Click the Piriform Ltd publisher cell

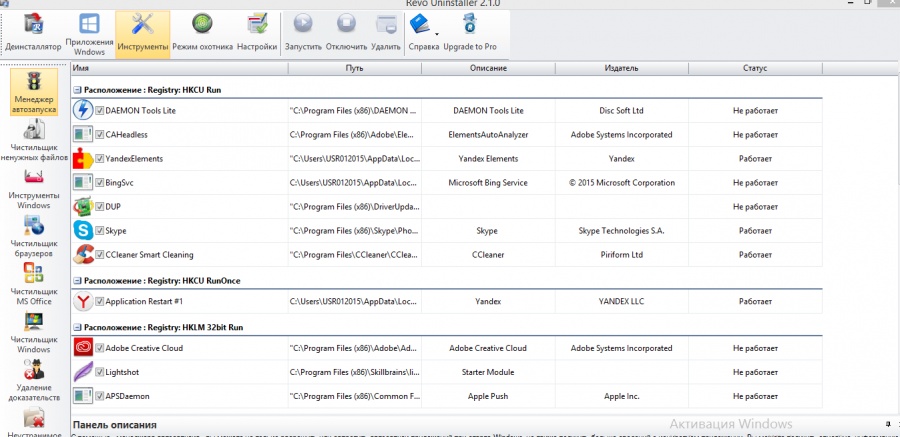pos(622,254)
